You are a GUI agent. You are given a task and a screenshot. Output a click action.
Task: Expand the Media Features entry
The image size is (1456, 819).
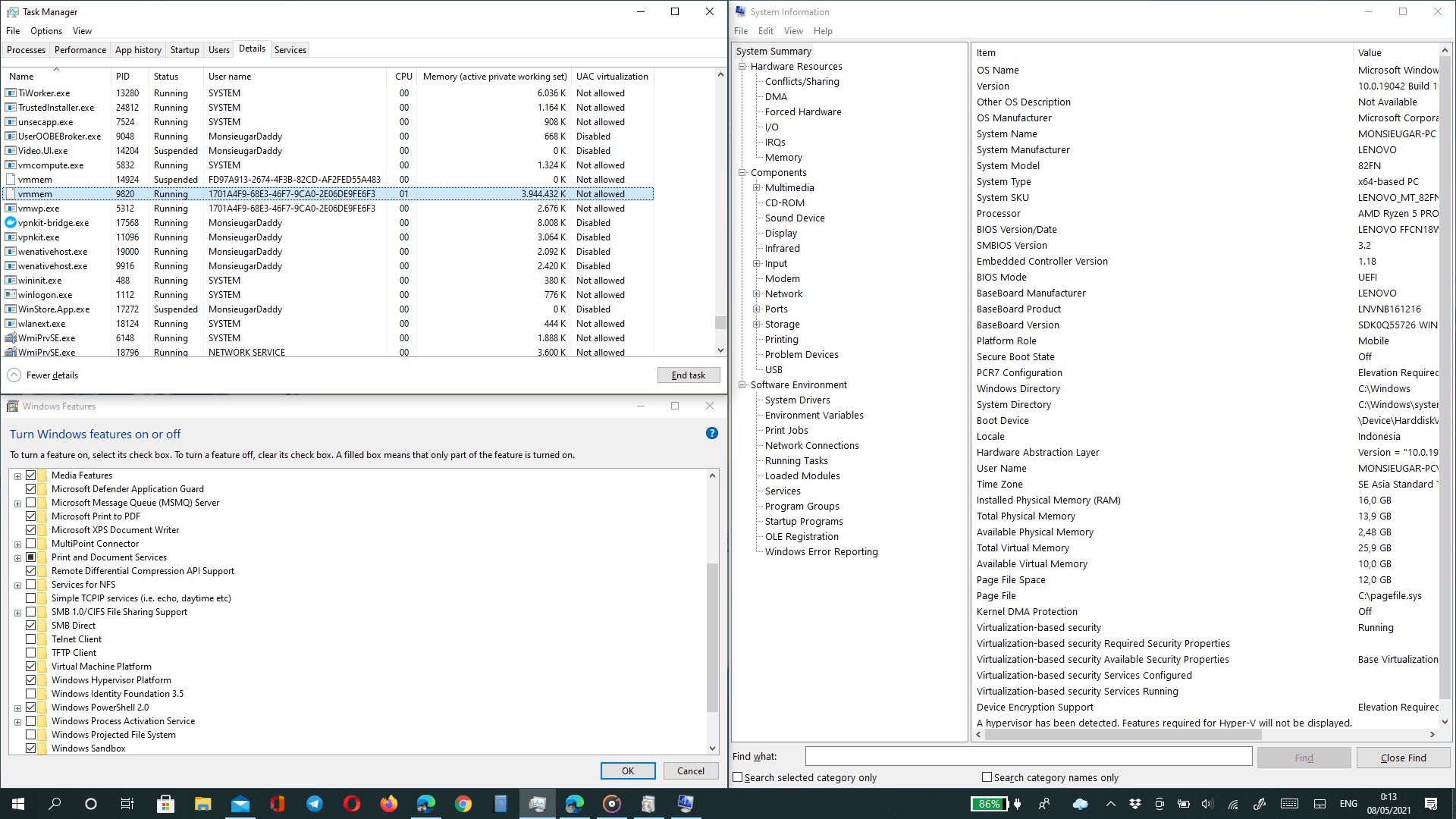pos(17,475)
